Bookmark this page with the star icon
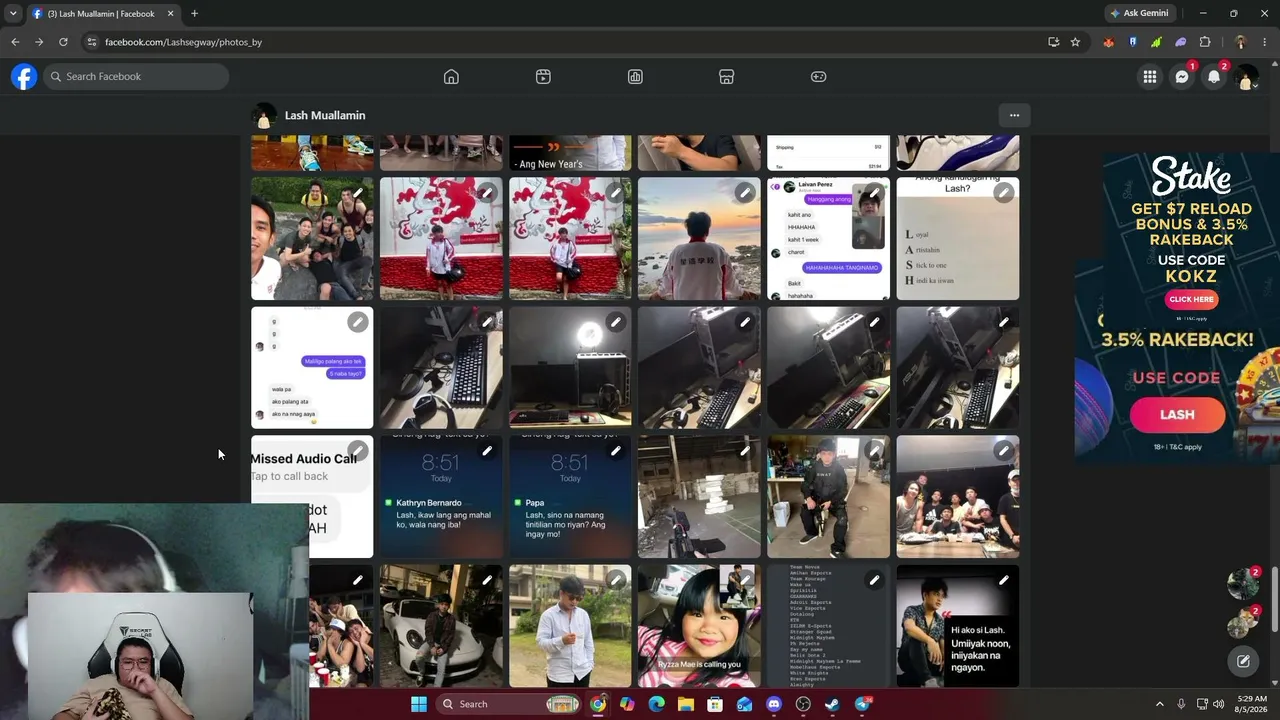This screenshot has width=1280, height=720. click(1075, 42)
